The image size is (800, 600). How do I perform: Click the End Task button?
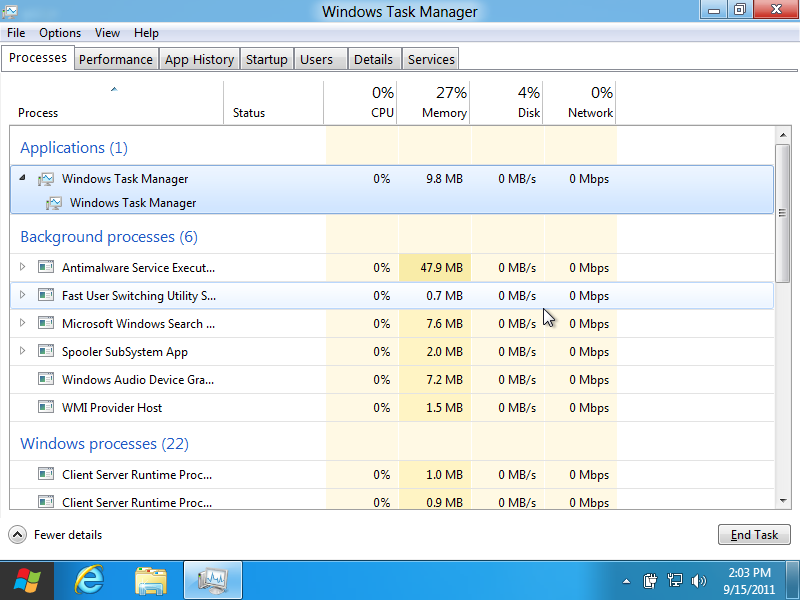click(x=754, y=535)
